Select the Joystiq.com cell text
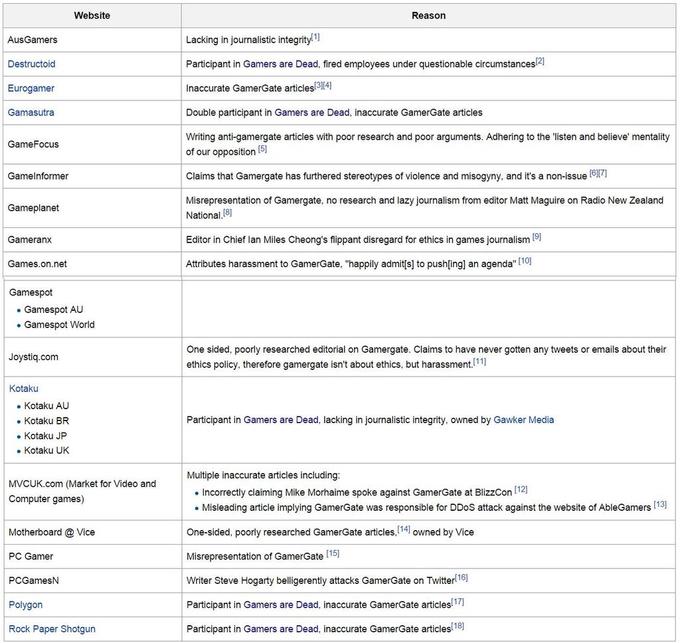Viewport: 680px width, 643px height. pos(33,357)
